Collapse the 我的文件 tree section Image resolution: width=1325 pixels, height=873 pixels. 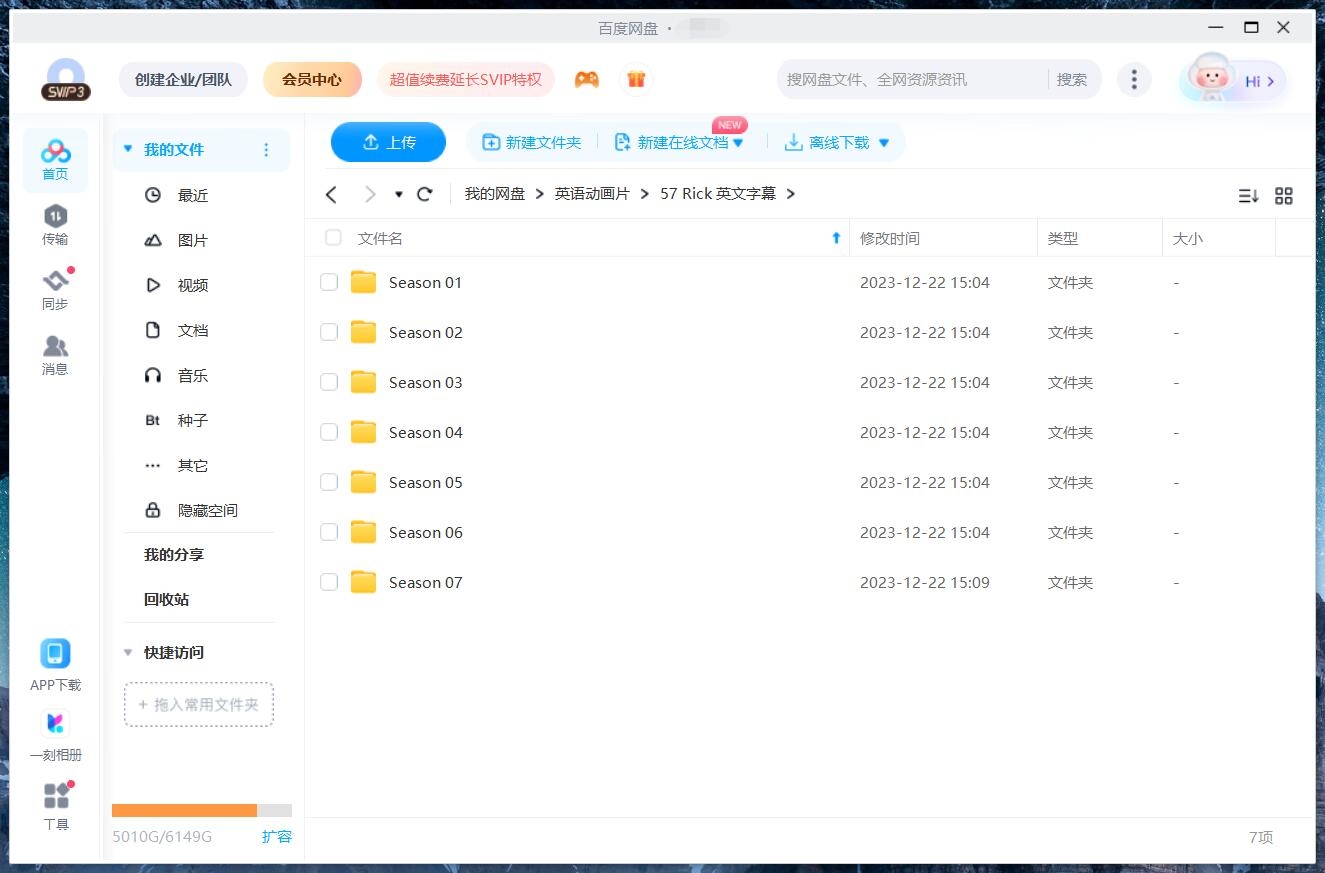127,148
